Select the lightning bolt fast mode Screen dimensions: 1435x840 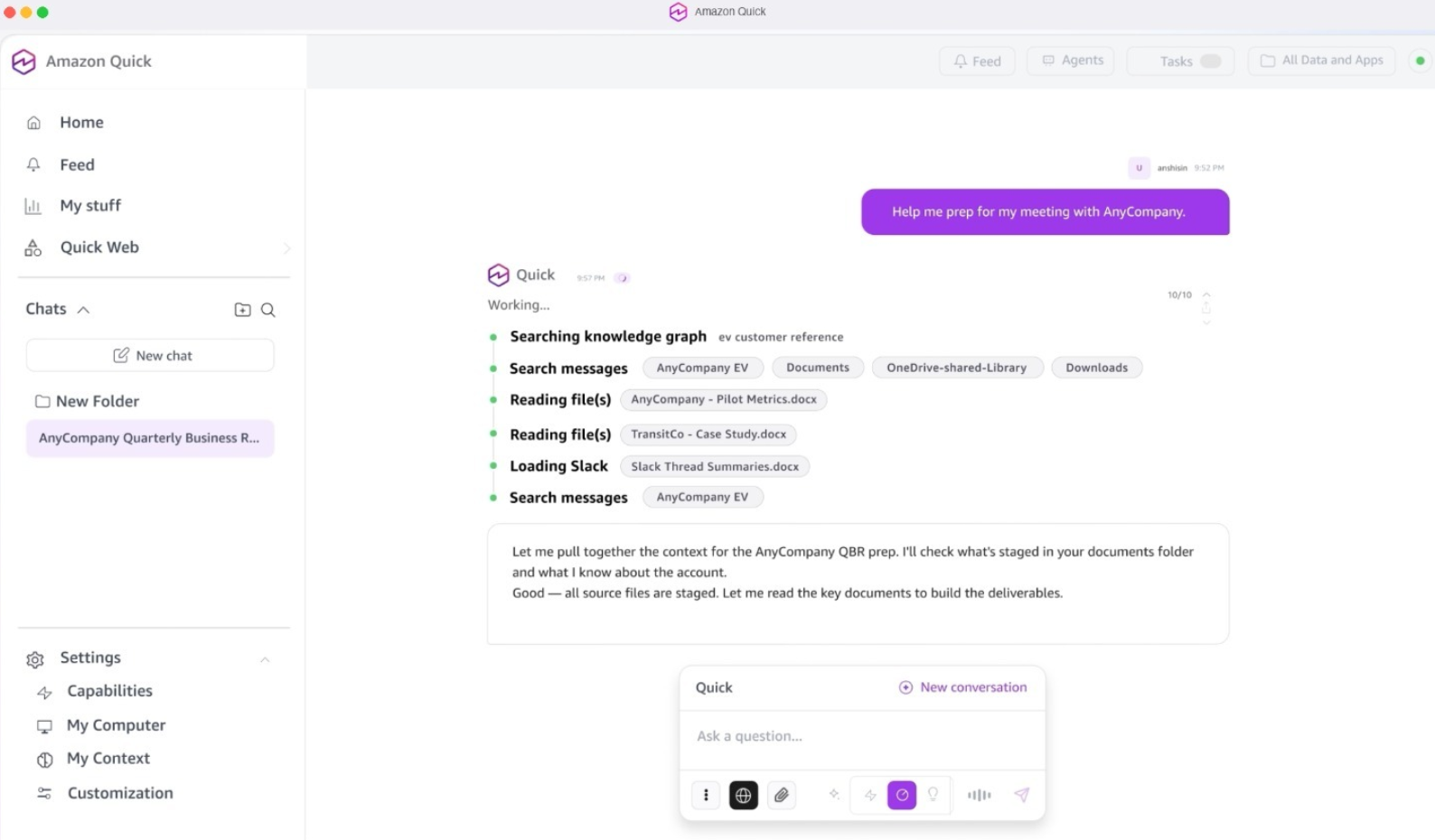[870, 795]
